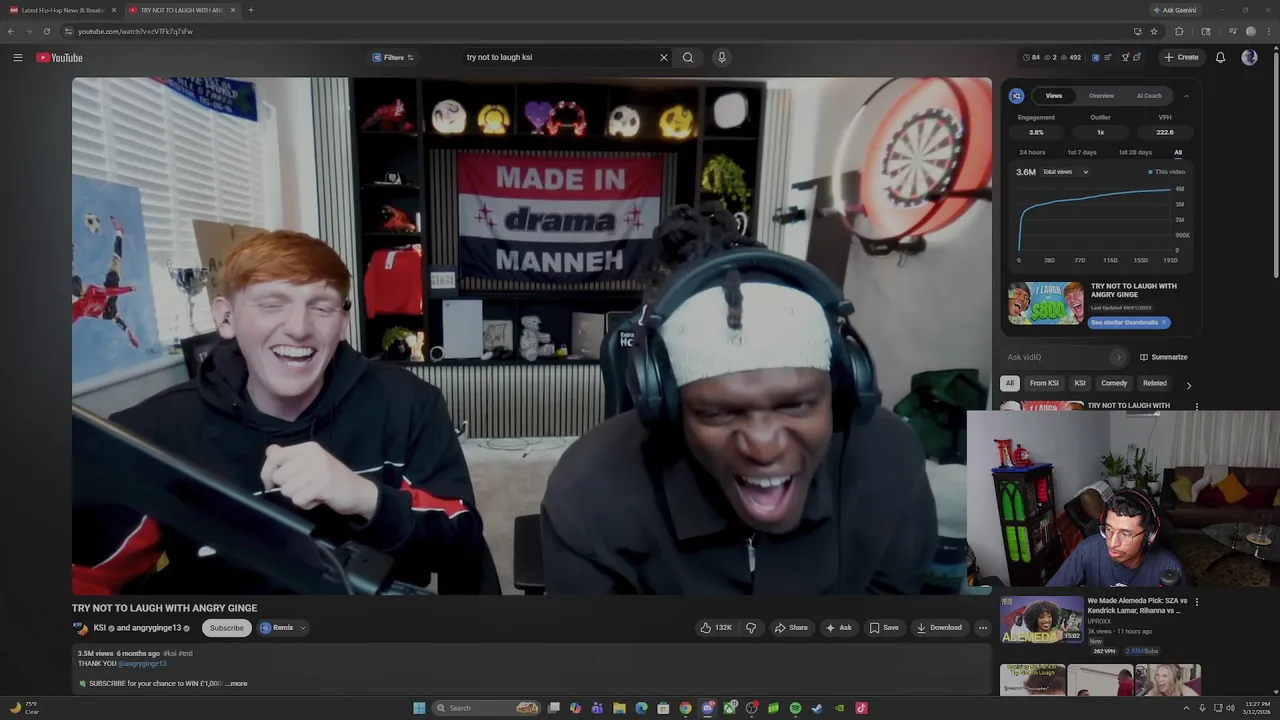Switch to the vidIQ Overview tab
The width and height of the screenshot is (1280, 720).
click(x=1101, y=96)
